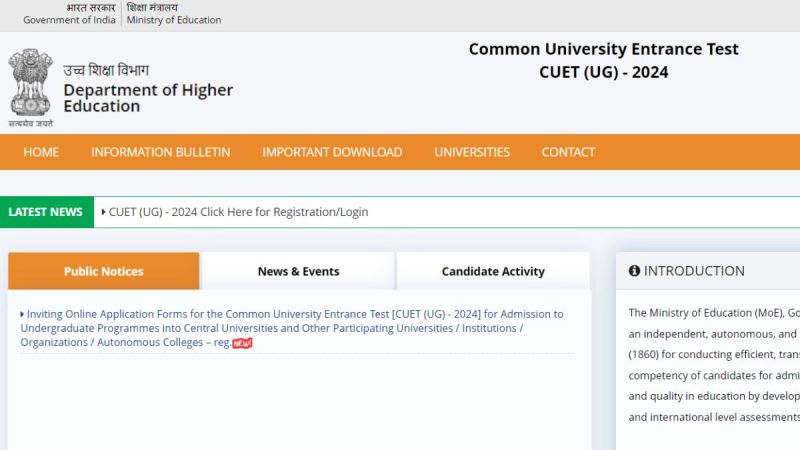The height and width of the screenshot is (450, 800).
Task: Click the info icon beside INTRODUCTION
Action: coord(634,271)
